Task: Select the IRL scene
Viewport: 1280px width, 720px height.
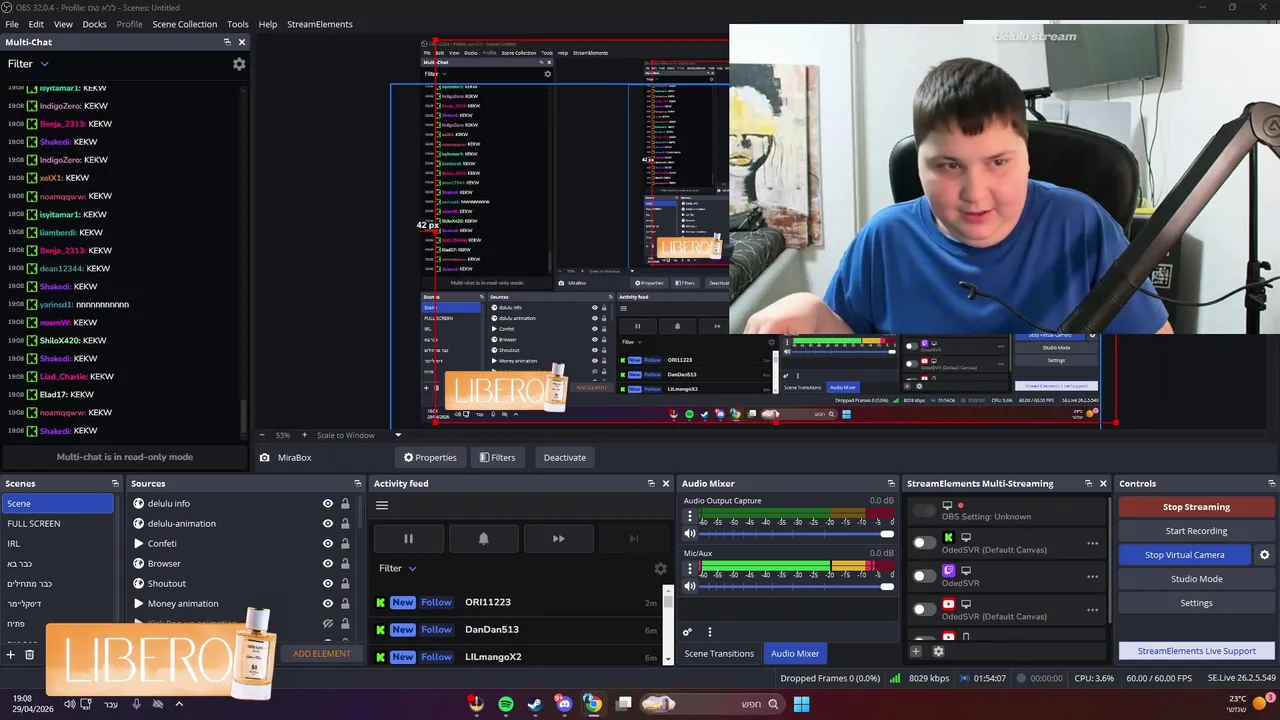Action: [x=58, y=543]
